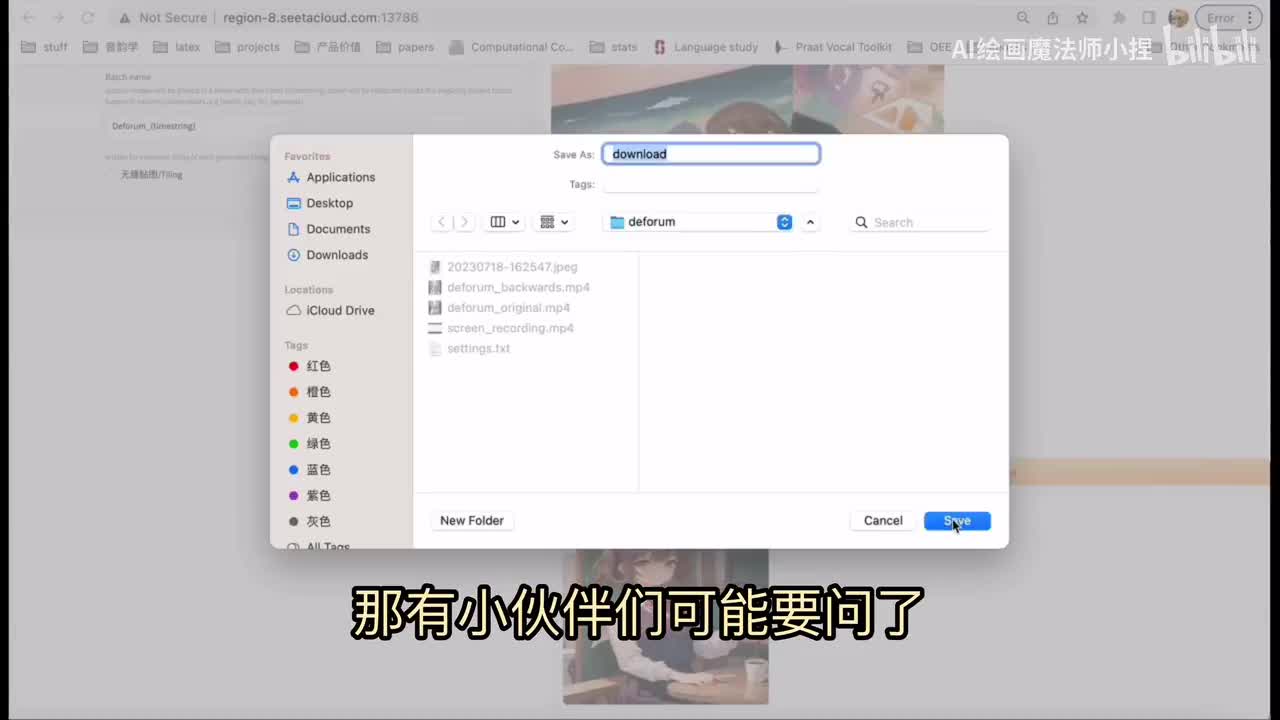Toggle the 无缝贴图/Tiling checkbox
This screenshot has width=1280, height=720.
coord(113,175)
